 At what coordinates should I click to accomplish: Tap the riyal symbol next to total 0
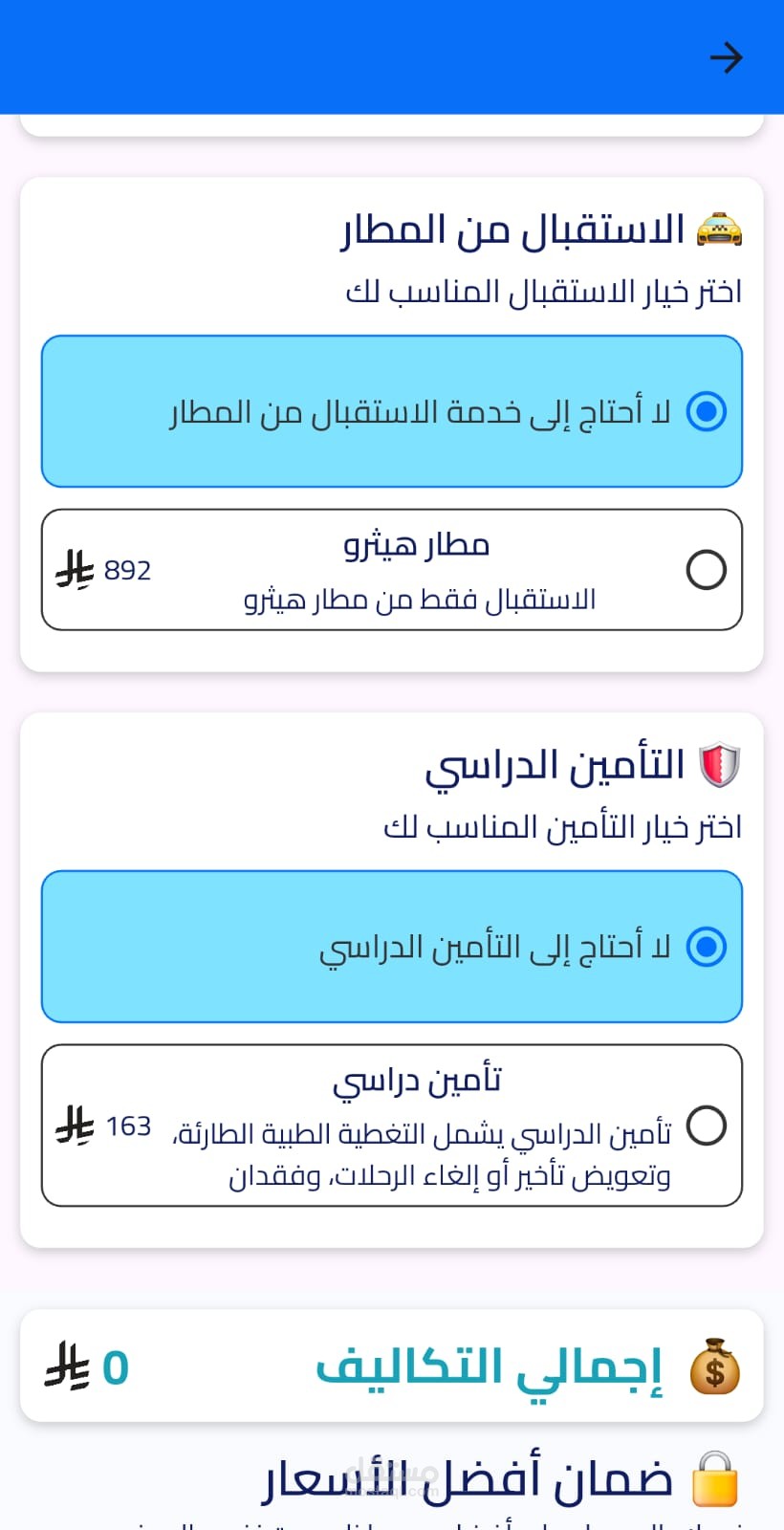pyautogui.click(x=67, y=1366)
